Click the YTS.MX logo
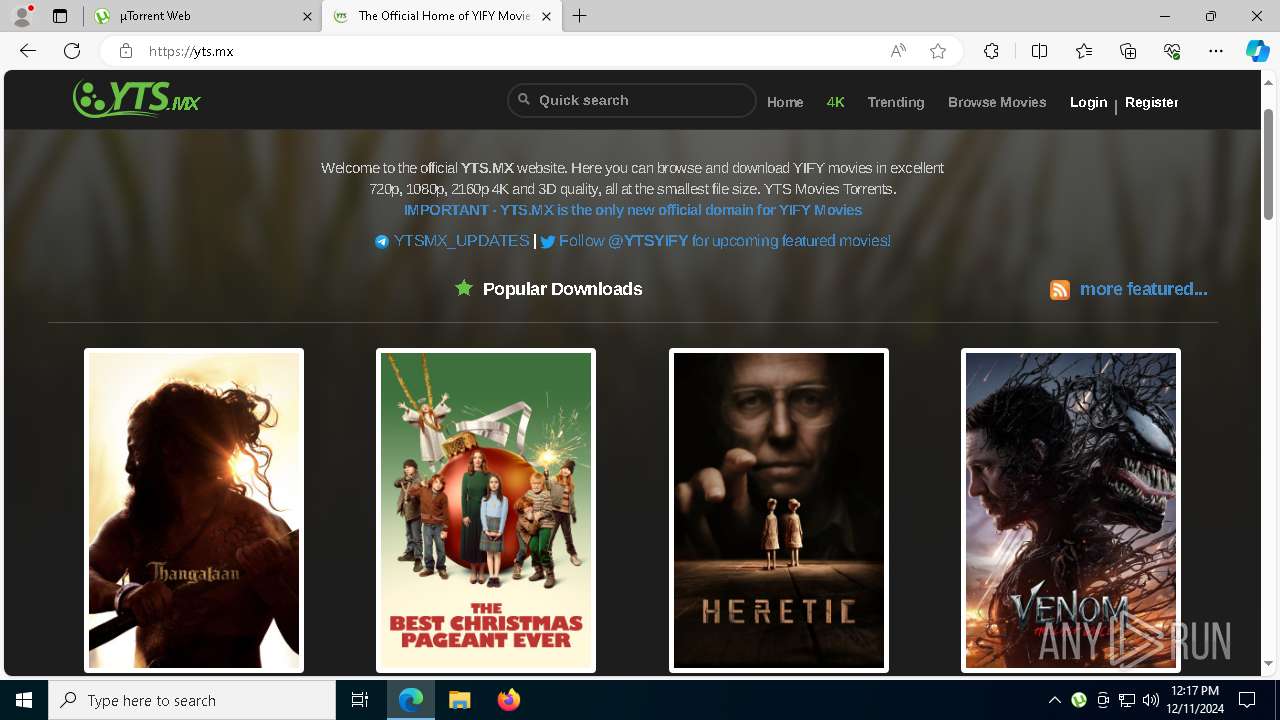This screenshot has height=720, width=1280. [x=137, y=99]
